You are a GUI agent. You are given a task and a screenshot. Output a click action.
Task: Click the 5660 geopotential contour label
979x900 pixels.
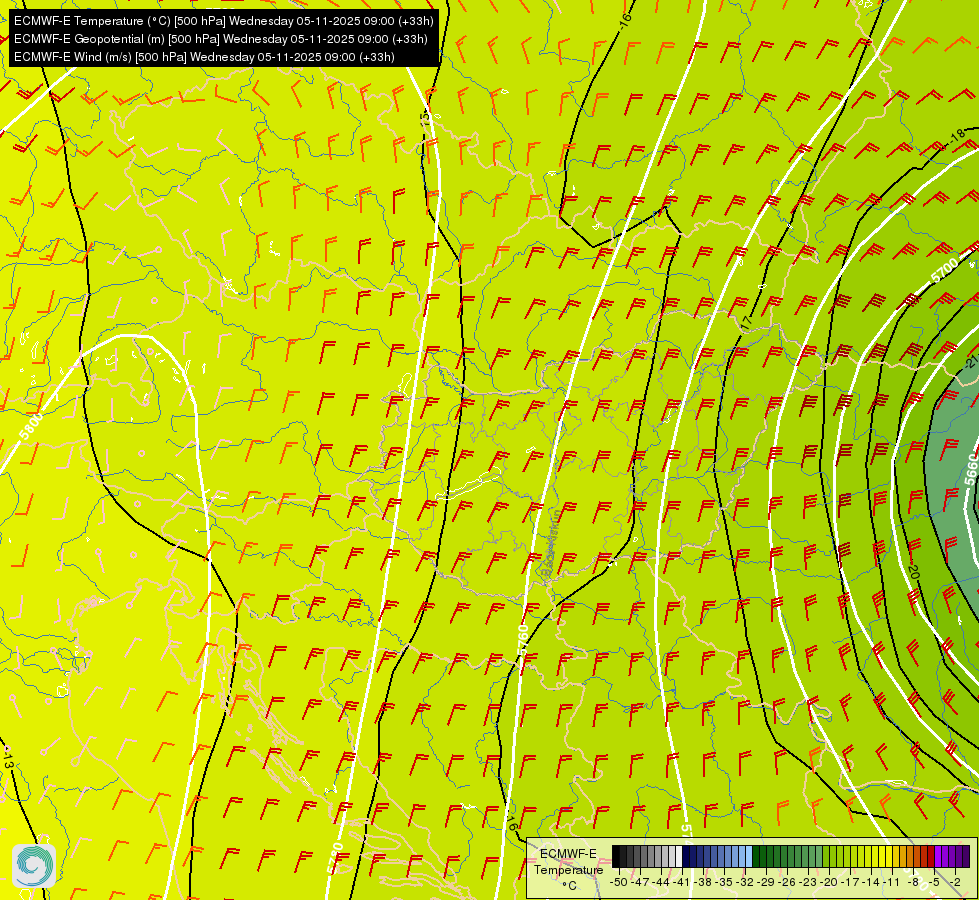pyautogui.click(x=971, y=469)
